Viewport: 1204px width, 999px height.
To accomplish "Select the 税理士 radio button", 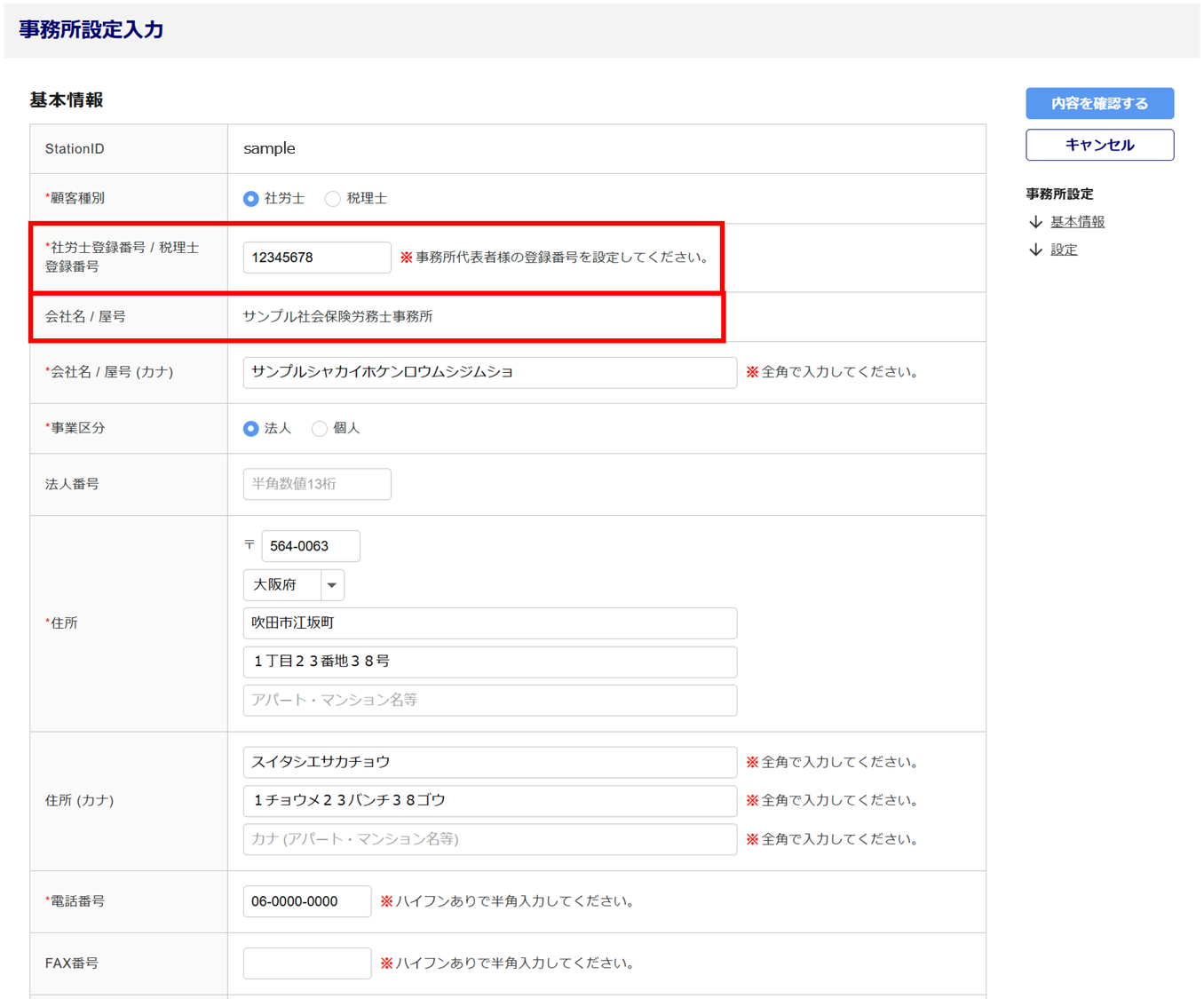I will (333, 199).
